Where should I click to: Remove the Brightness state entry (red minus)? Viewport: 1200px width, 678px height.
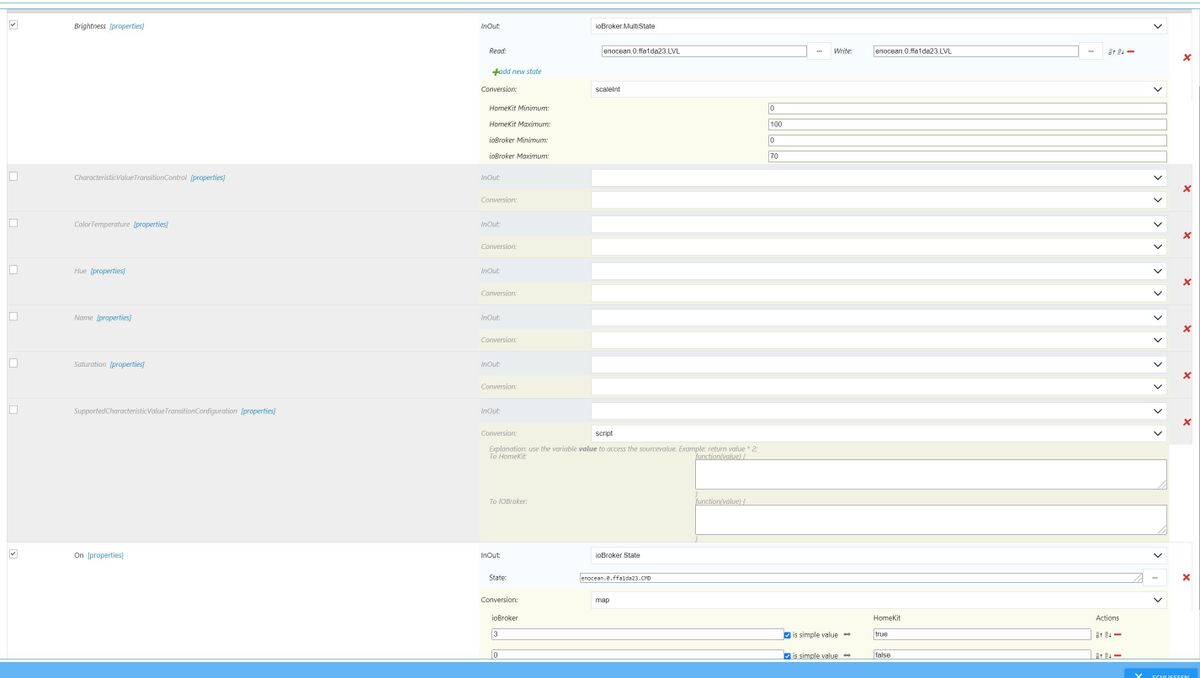(1130, 52)
